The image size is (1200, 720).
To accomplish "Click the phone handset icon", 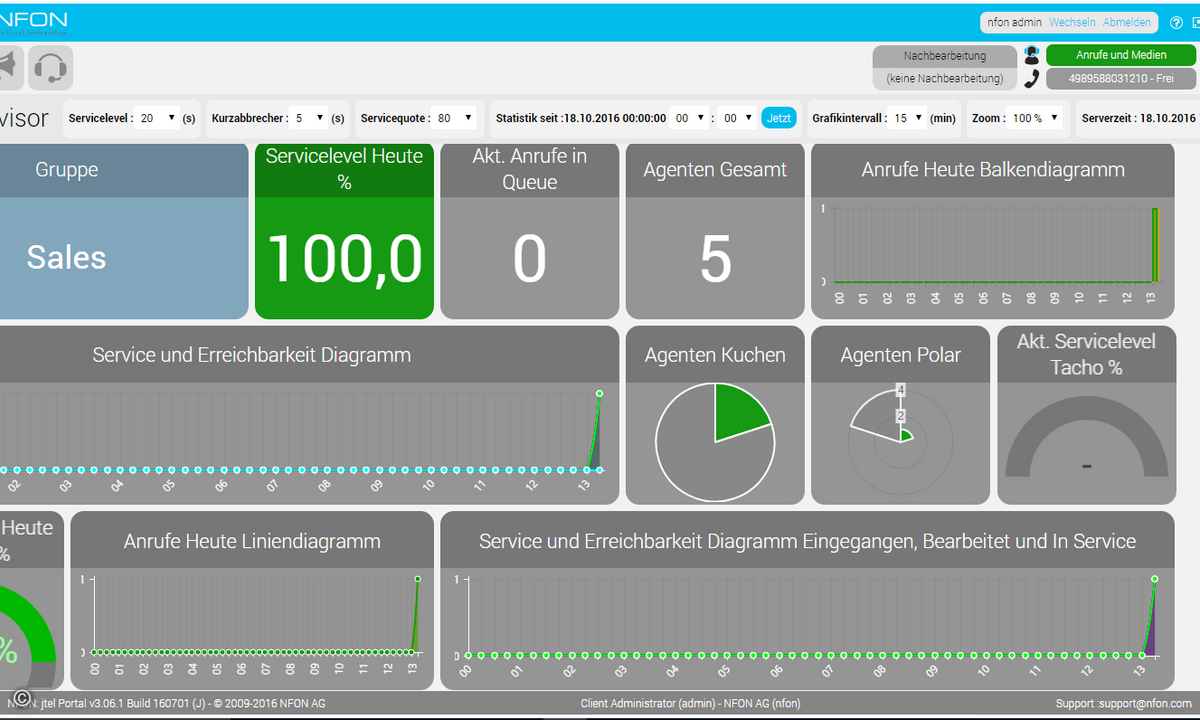I will [x=1031, y=78].
